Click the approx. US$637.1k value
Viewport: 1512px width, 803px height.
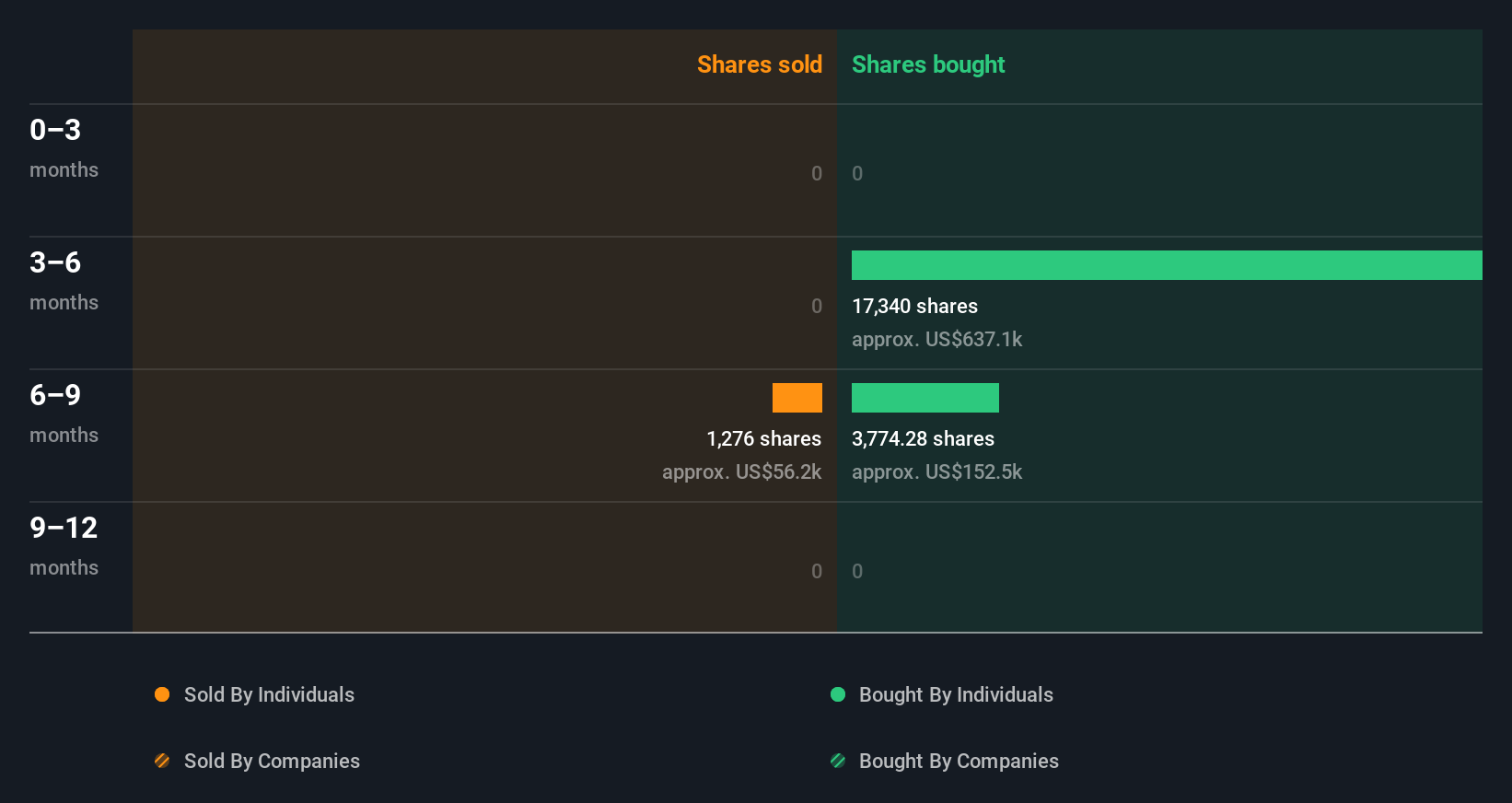pos(936,339)
